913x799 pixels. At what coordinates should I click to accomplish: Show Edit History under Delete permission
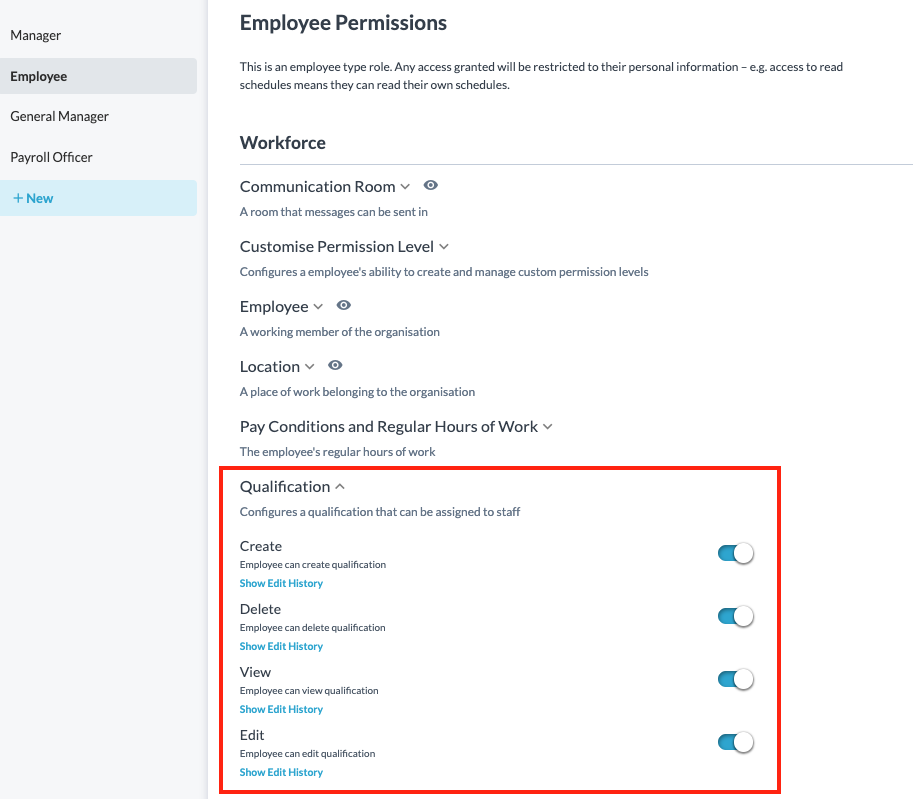(x=281, y=647)
